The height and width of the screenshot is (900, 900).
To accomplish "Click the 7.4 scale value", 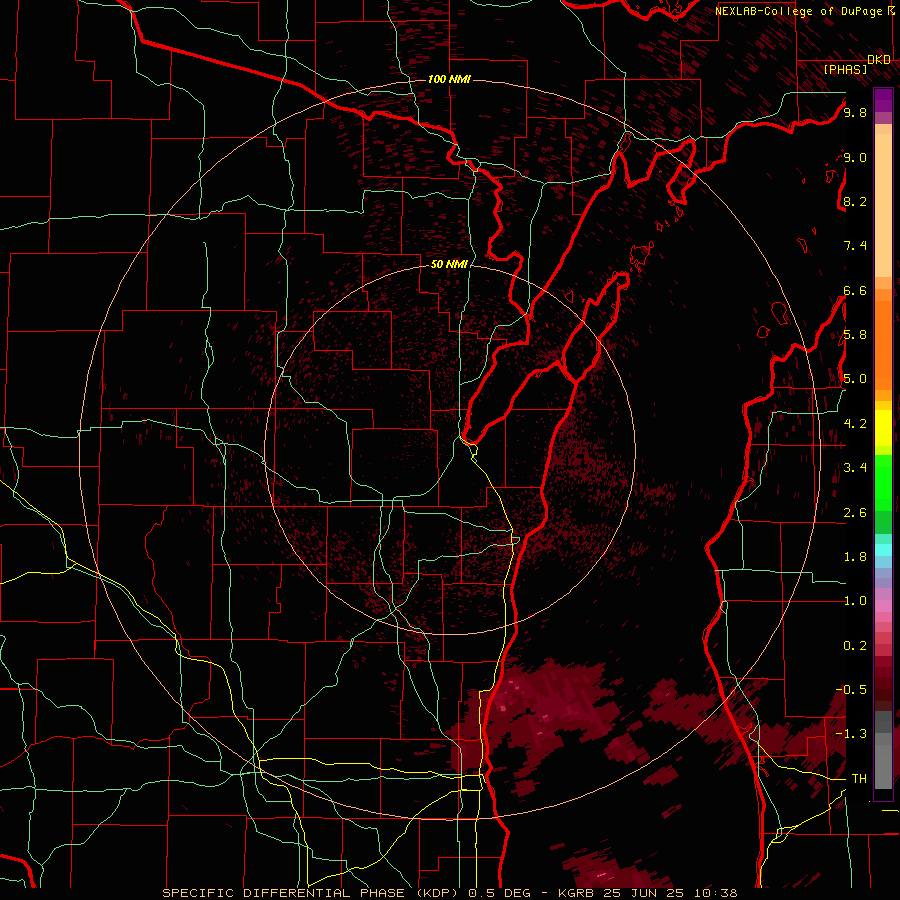I will point(855,246).
